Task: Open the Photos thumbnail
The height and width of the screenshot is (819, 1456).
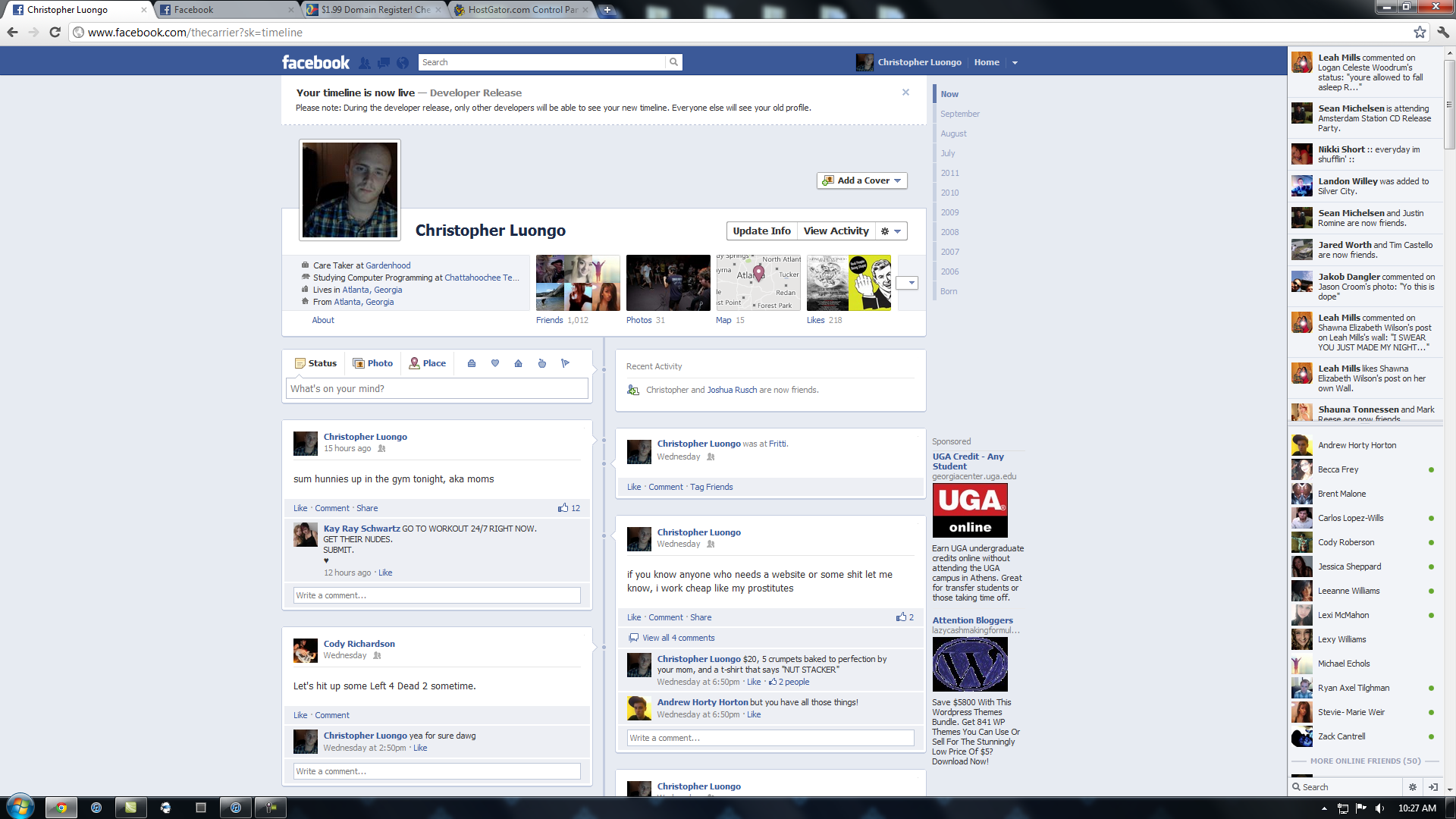Action: coord(668,283)
